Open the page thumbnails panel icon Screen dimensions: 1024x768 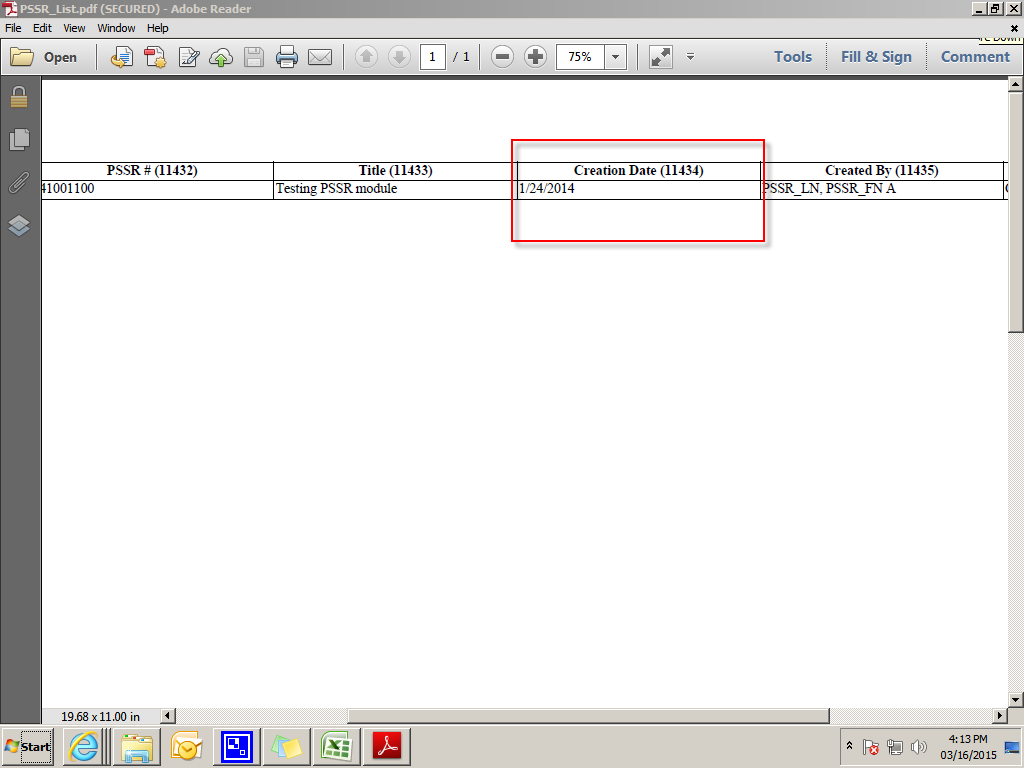pyautogui.click(x=20, y=139)
